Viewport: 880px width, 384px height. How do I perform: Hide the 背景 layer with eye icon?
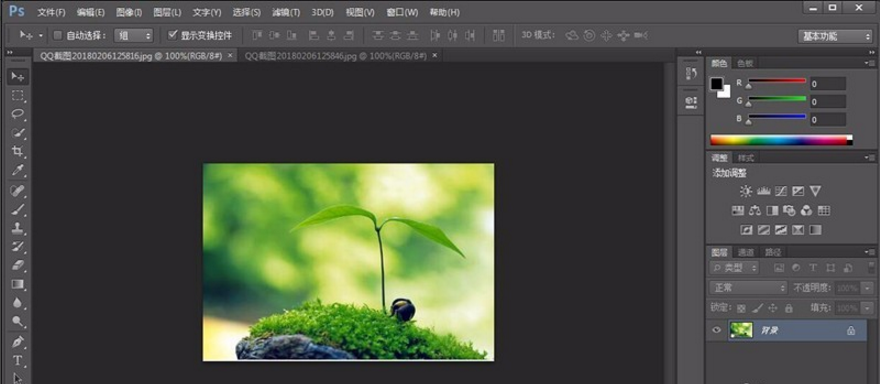(x=716, y=330)
